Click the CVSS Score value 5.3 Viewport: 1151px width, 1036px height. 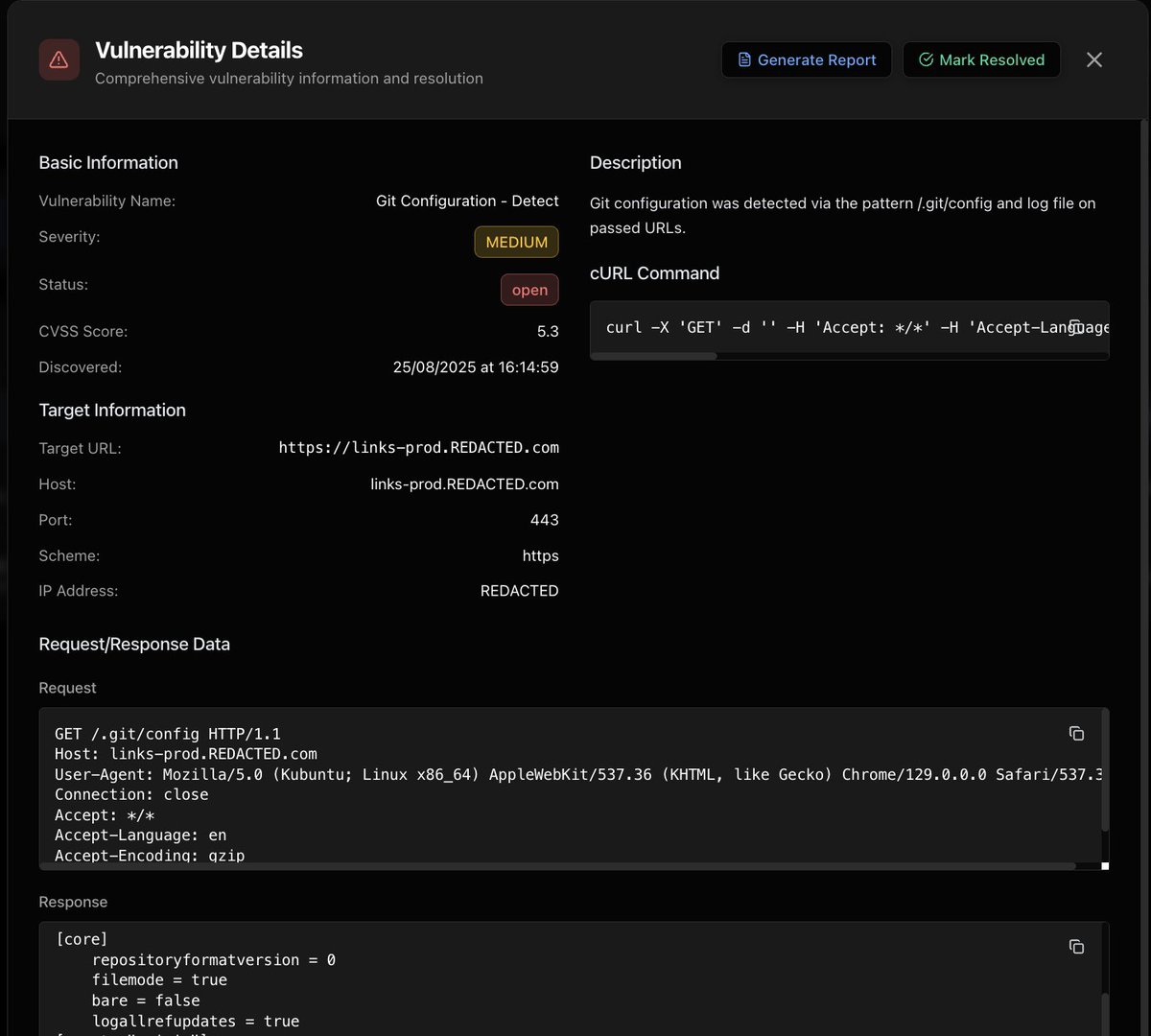point(548,331)
